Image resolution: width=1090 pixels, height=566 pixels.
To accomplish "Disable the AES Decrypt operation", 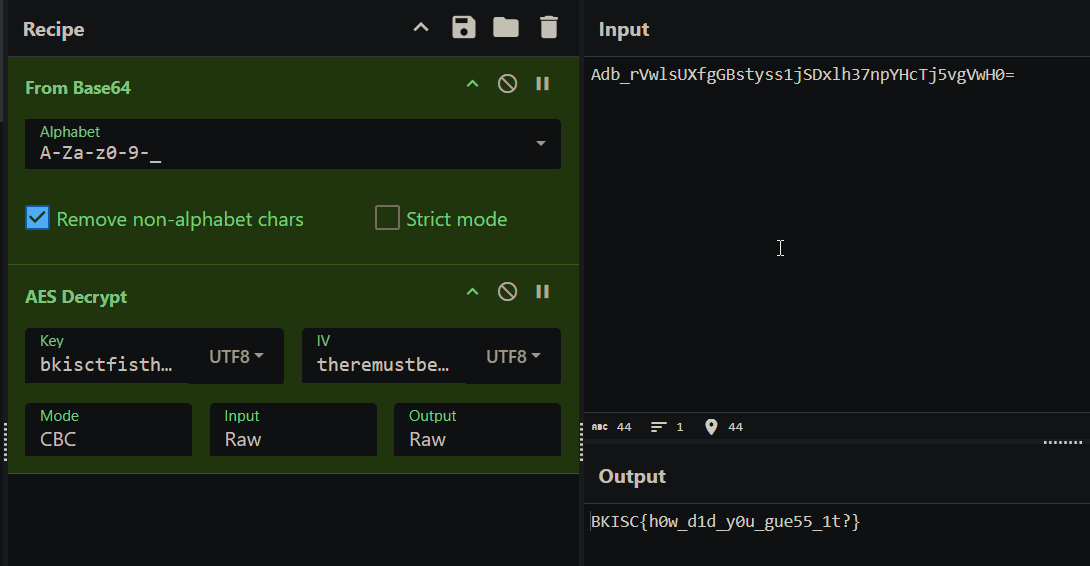I will pos(507,292).
